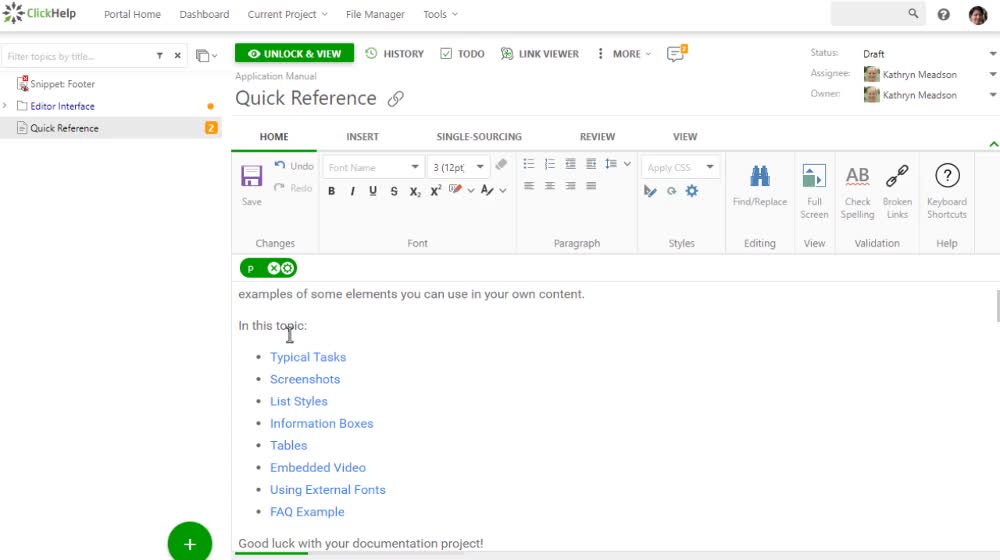1000x560 pixels.
Task: Justify paragraph text
Action: [591, 186]
